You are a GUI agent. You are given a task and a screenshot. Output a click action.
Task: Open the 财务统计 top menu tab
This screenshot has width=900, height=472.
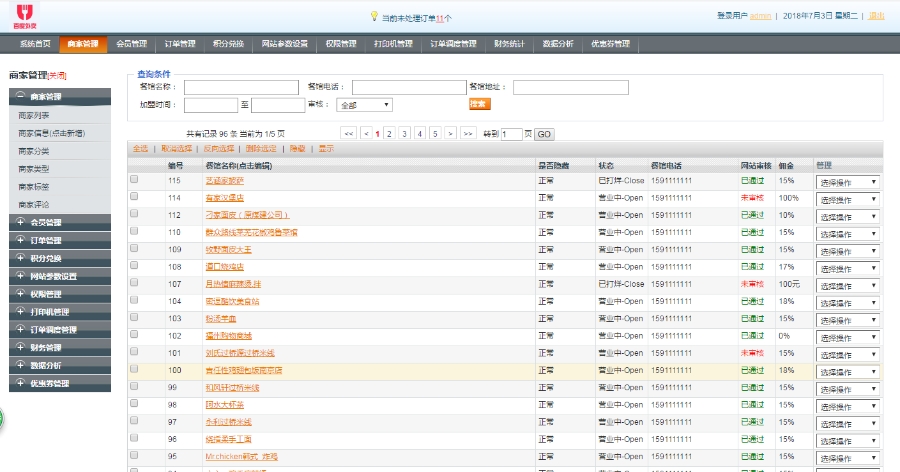point(509,44)
